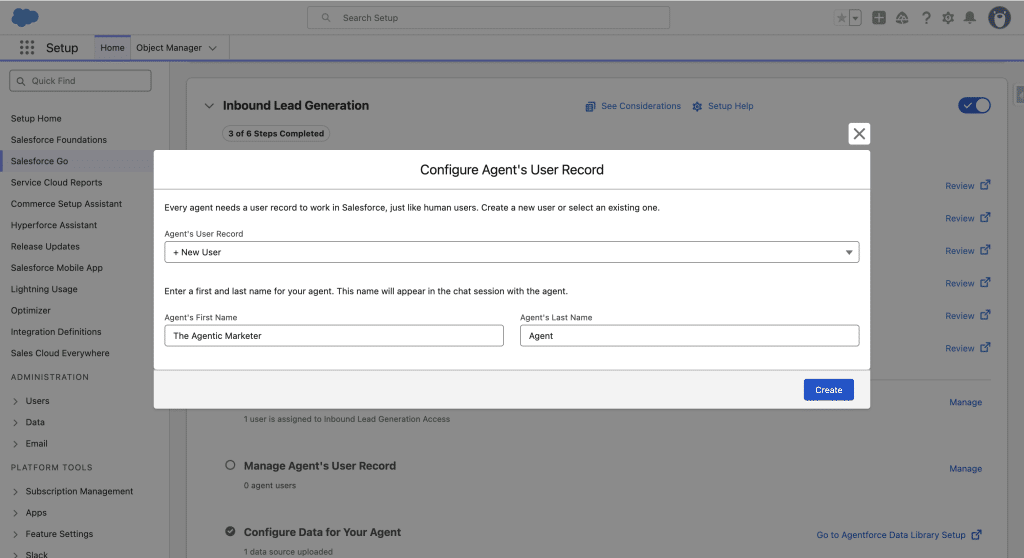The image size is (1024, 558).
Task: Click the Agent's First Name field
Action: [x=334, y=336]
